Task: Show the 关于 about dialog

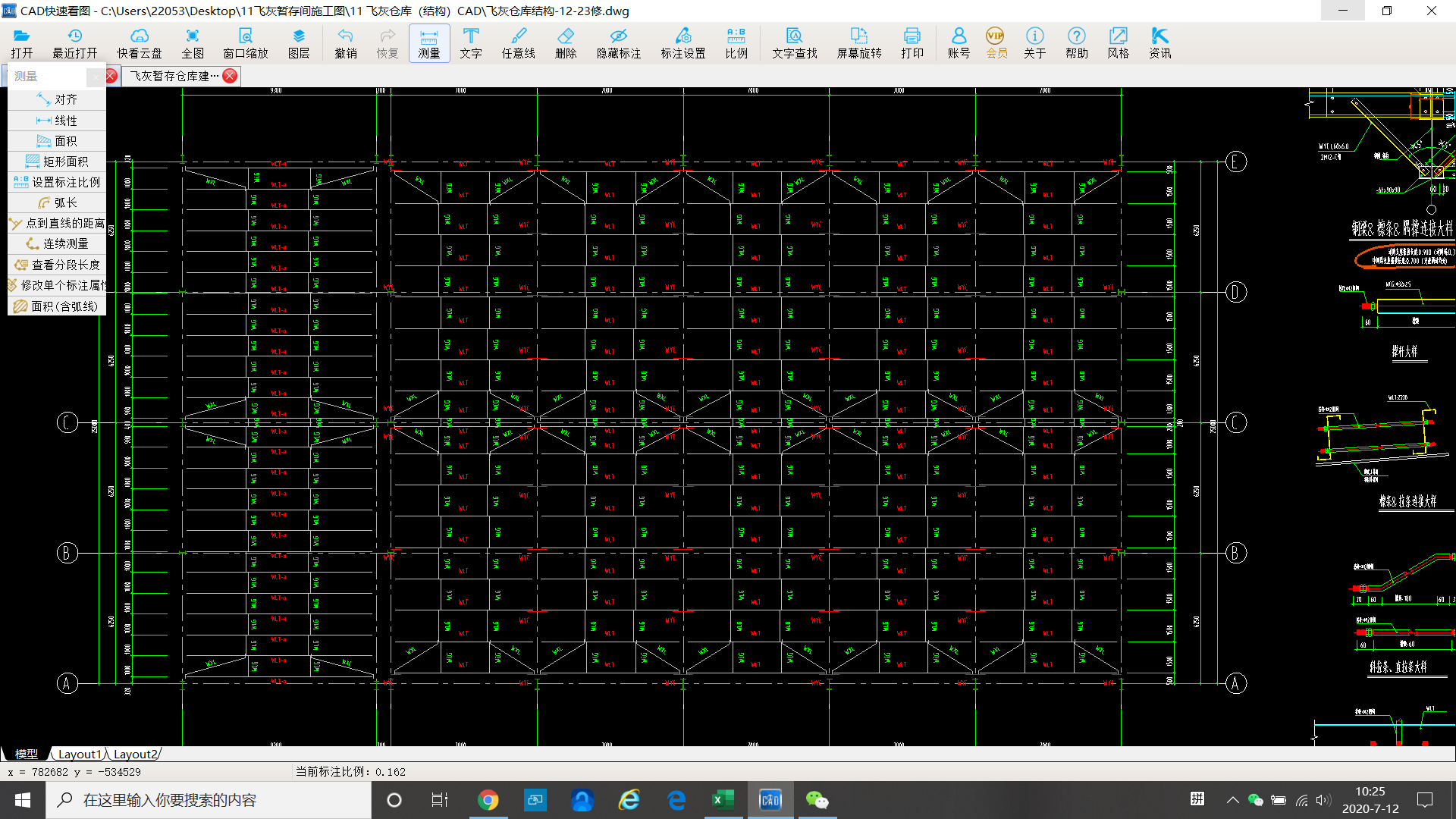Action: click(1035, 43)
